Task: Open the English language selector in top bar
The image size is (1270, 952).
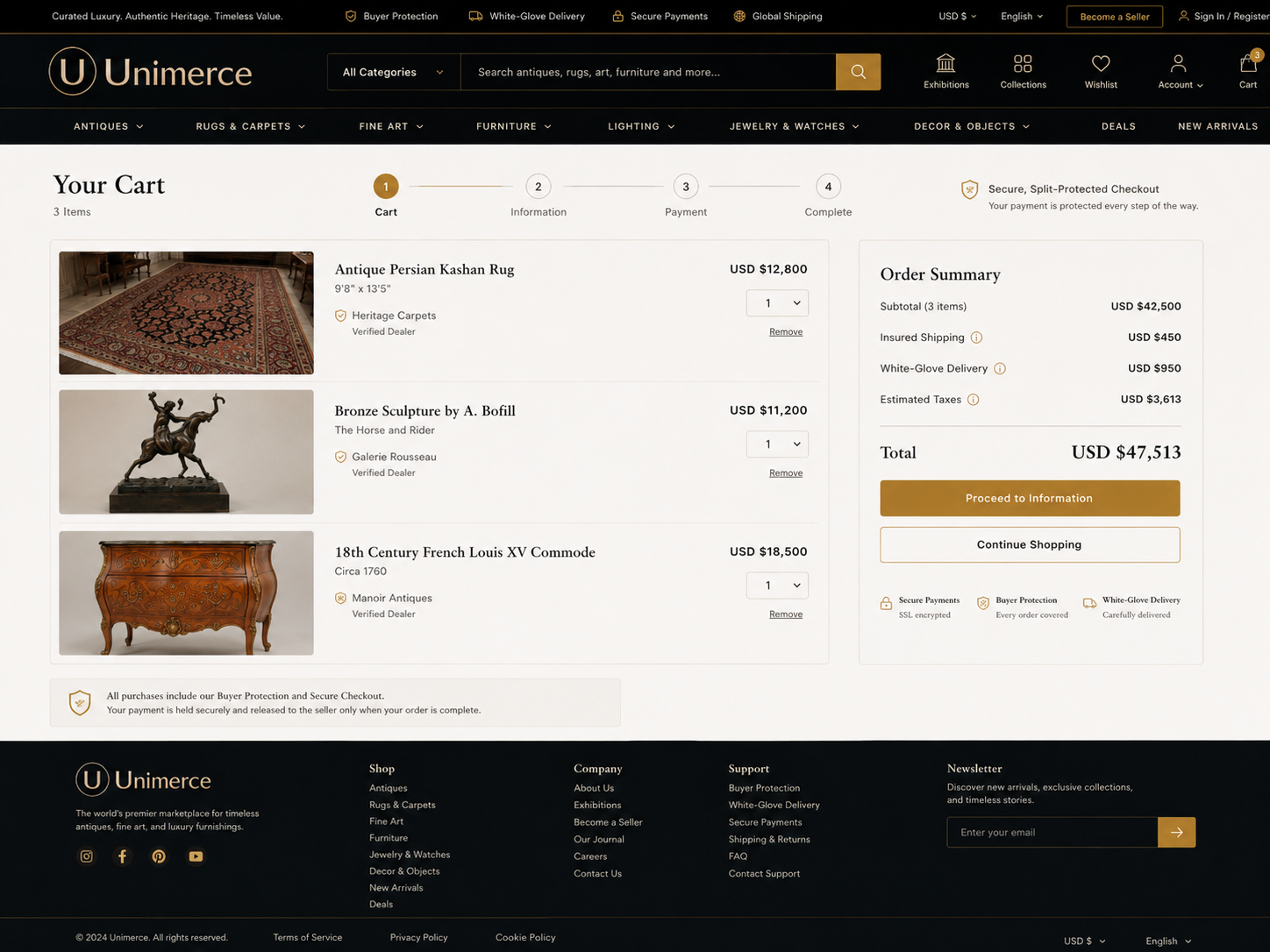Action: (1022, 16)
